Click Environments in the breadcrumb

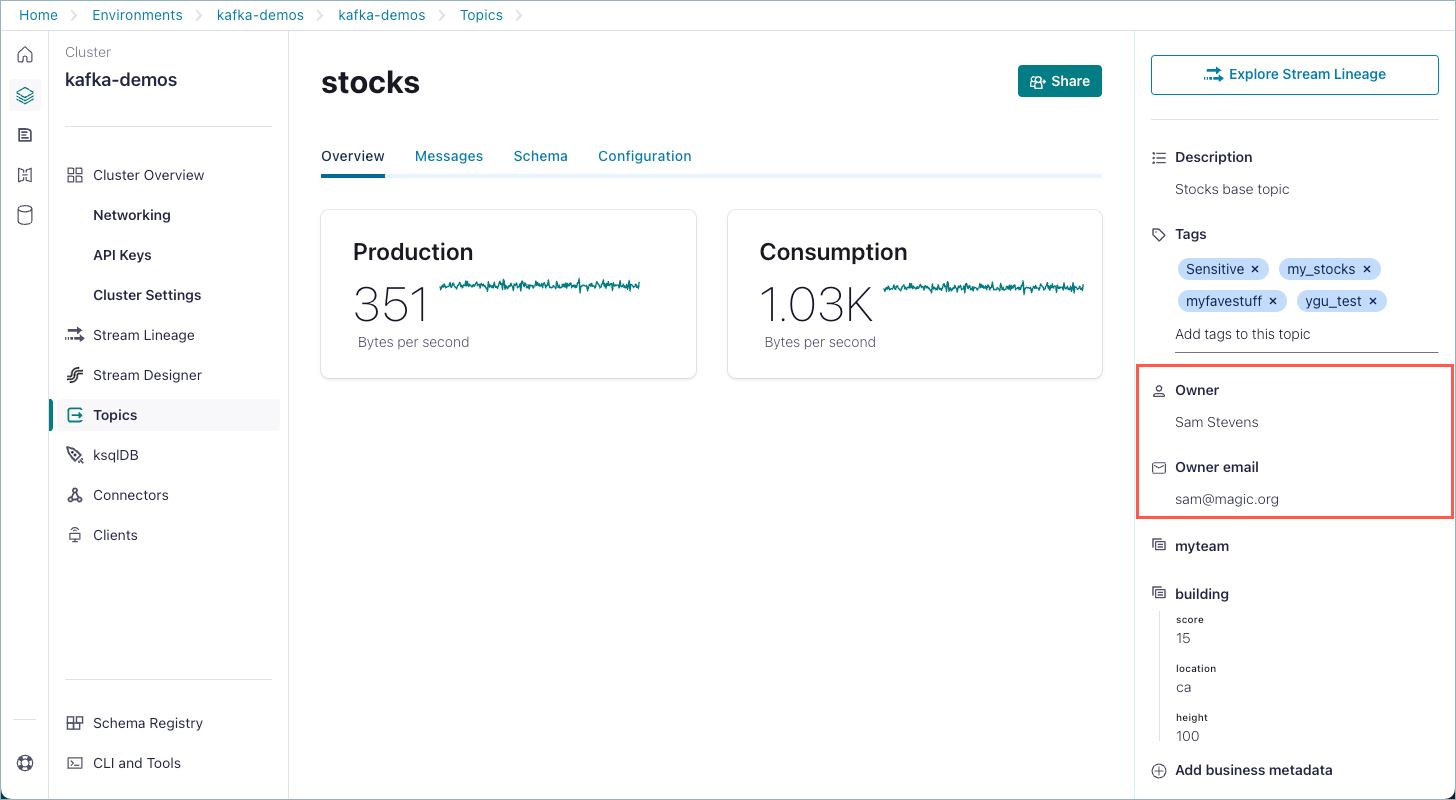[x=137, y=15]
